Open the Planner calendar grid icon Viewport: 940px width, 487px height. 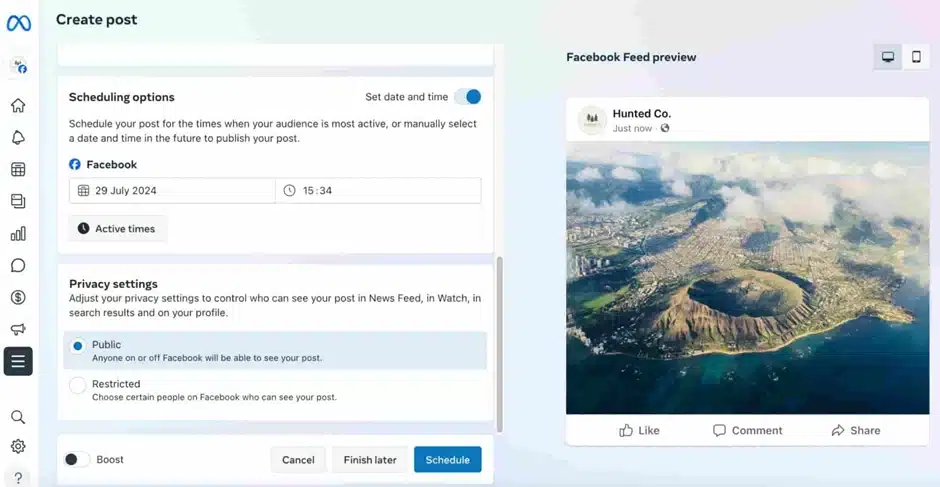tap(18, 170)
